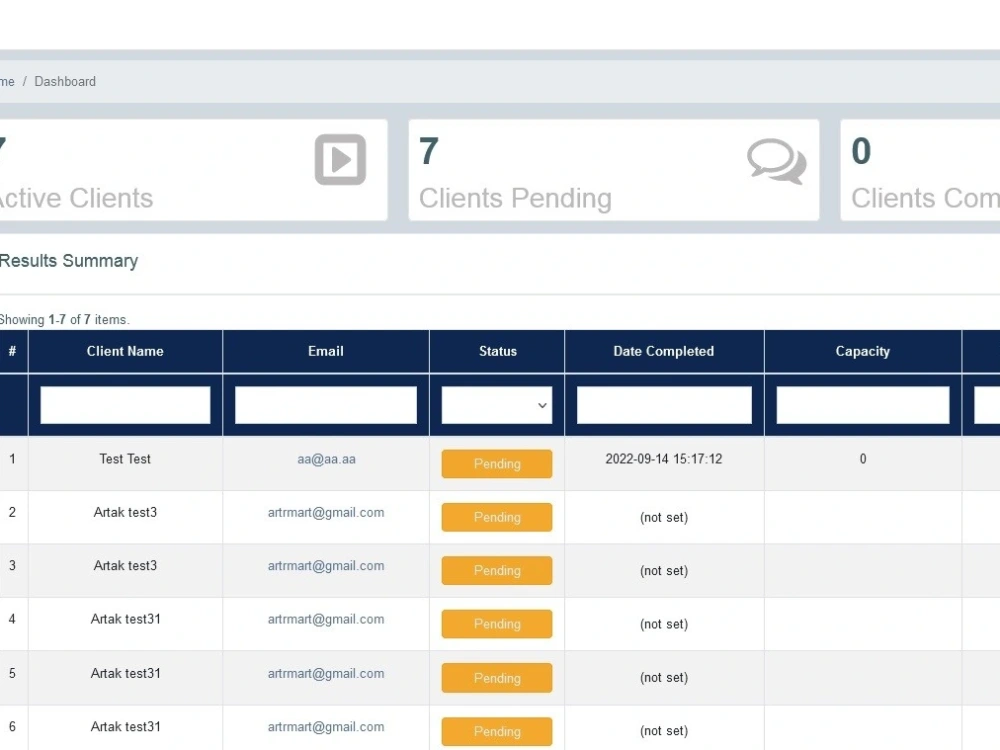Image resolution: width=1000 pixels, height=750 pixels.
Task: Sort the table by Email column
Action: [x=325, y=351]
